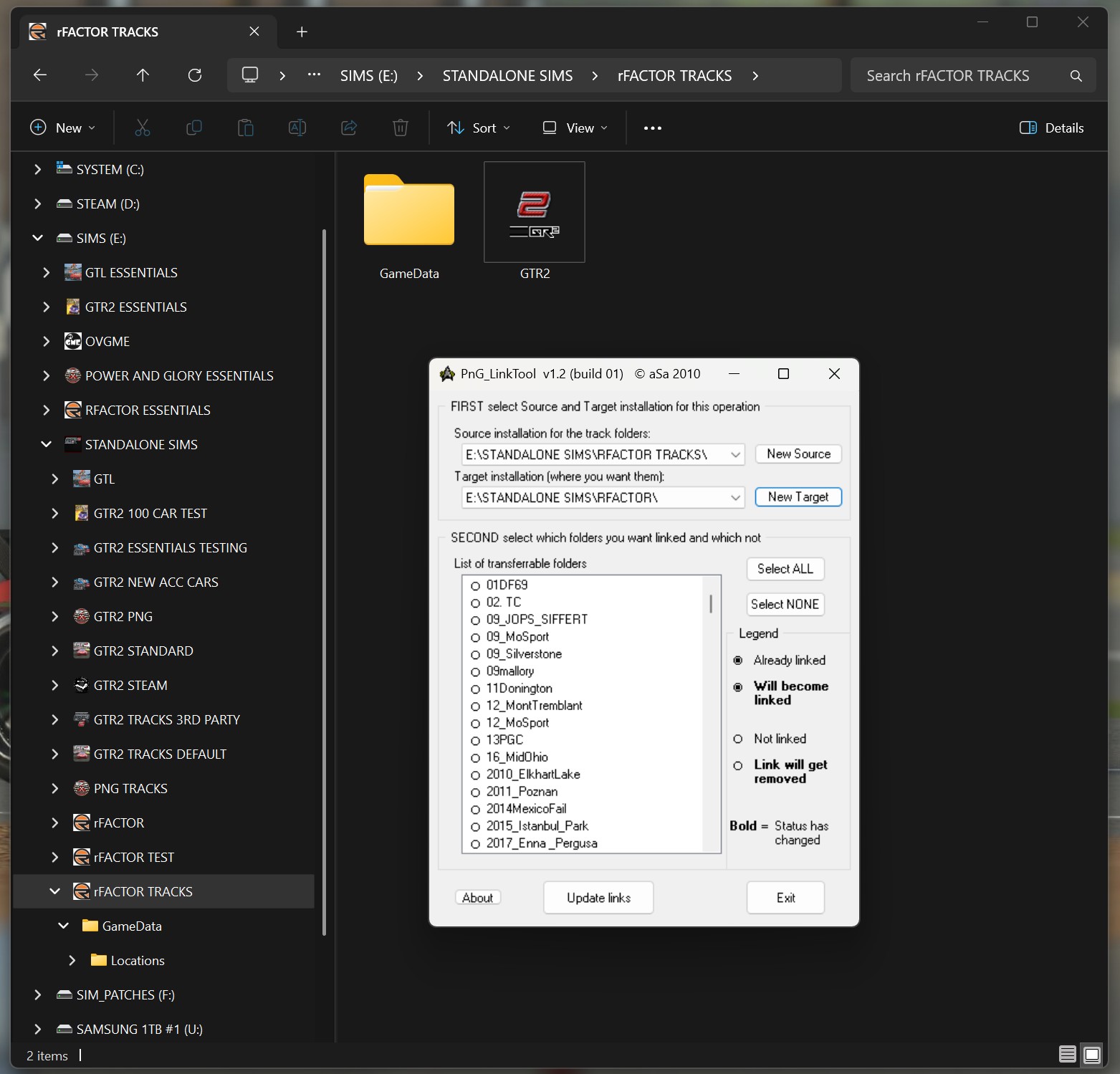
Task: Click the This PC monitor icon in address bar
Action: [250, 75]
